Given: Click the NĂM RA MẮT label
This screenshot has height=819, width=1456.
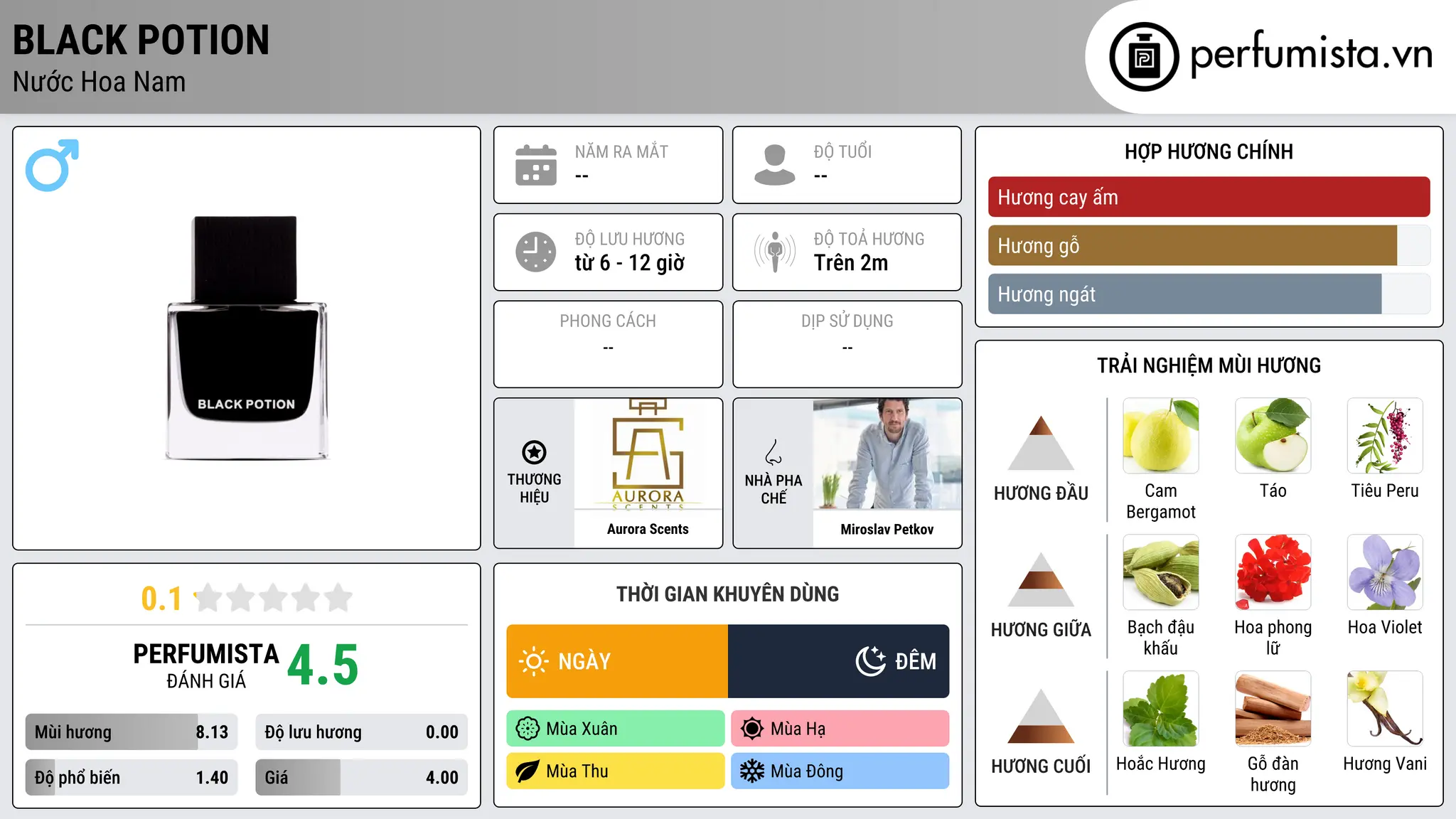Looking at the screenshot, I should click(x=621, y=151).
